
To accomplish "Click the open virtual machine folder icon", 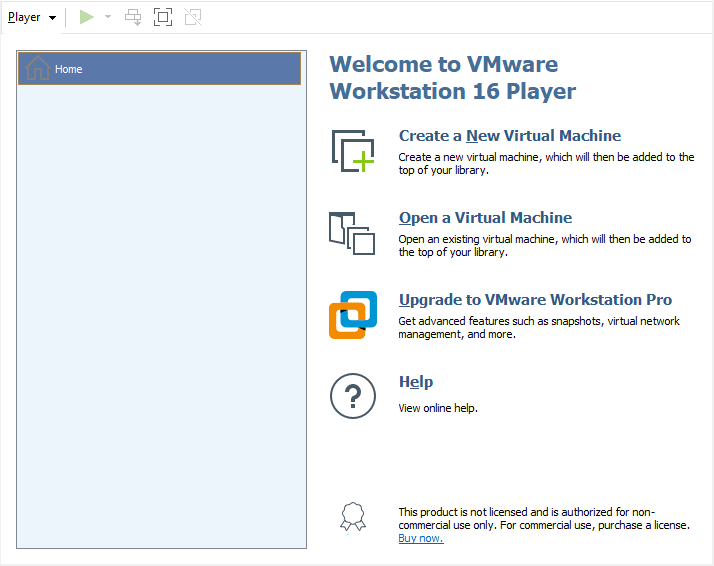I will pyautogui.click(x=352, y=233).
